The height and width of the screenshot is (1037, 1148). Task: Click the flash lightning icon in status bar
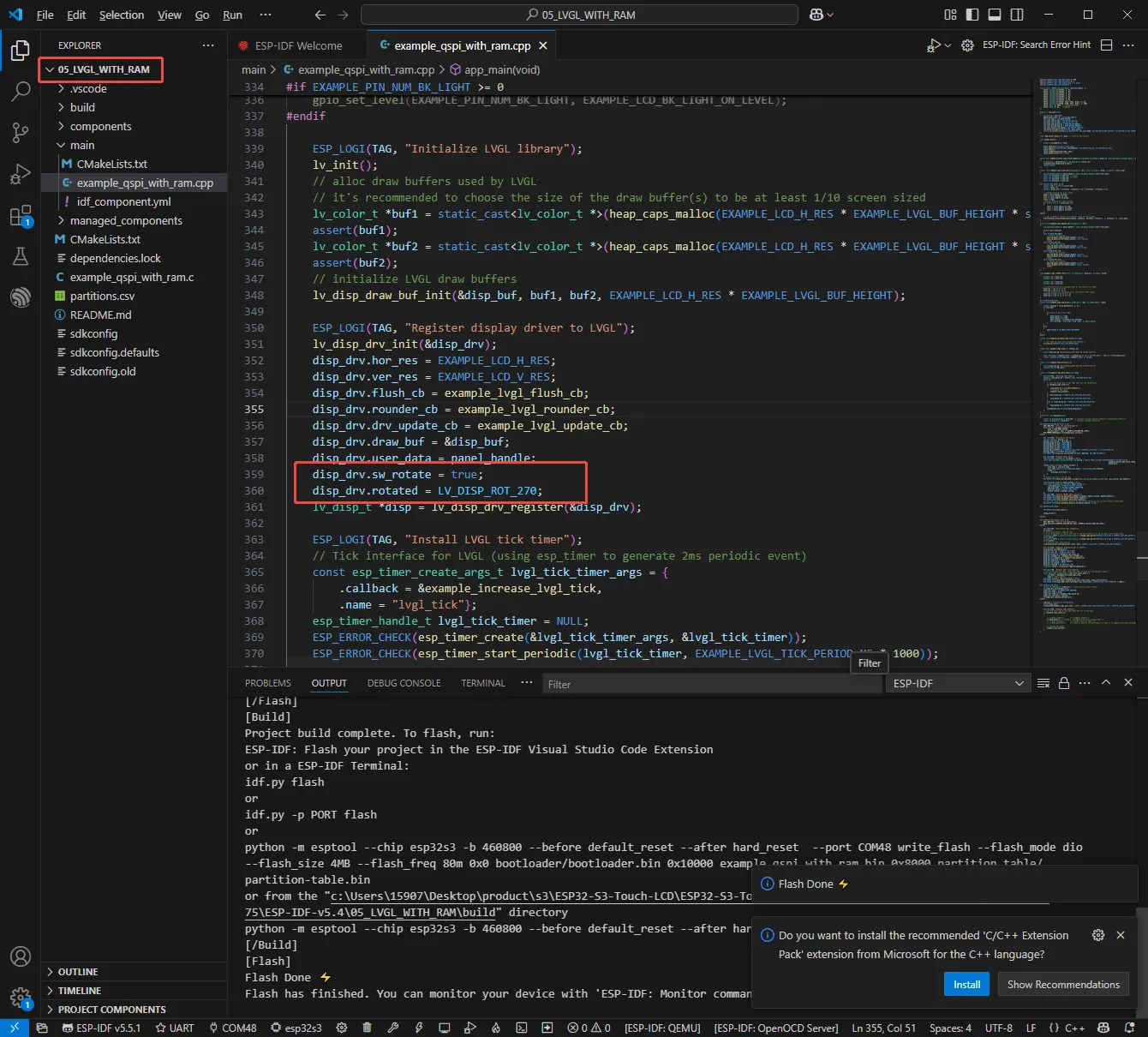point(419,1028)
